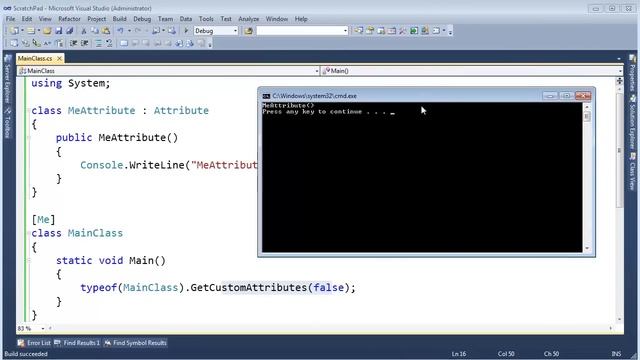The width and height of the screenshot is (640, 360).
Task: Click Display Parameter Info icon
Action: (x=25, y=43)
